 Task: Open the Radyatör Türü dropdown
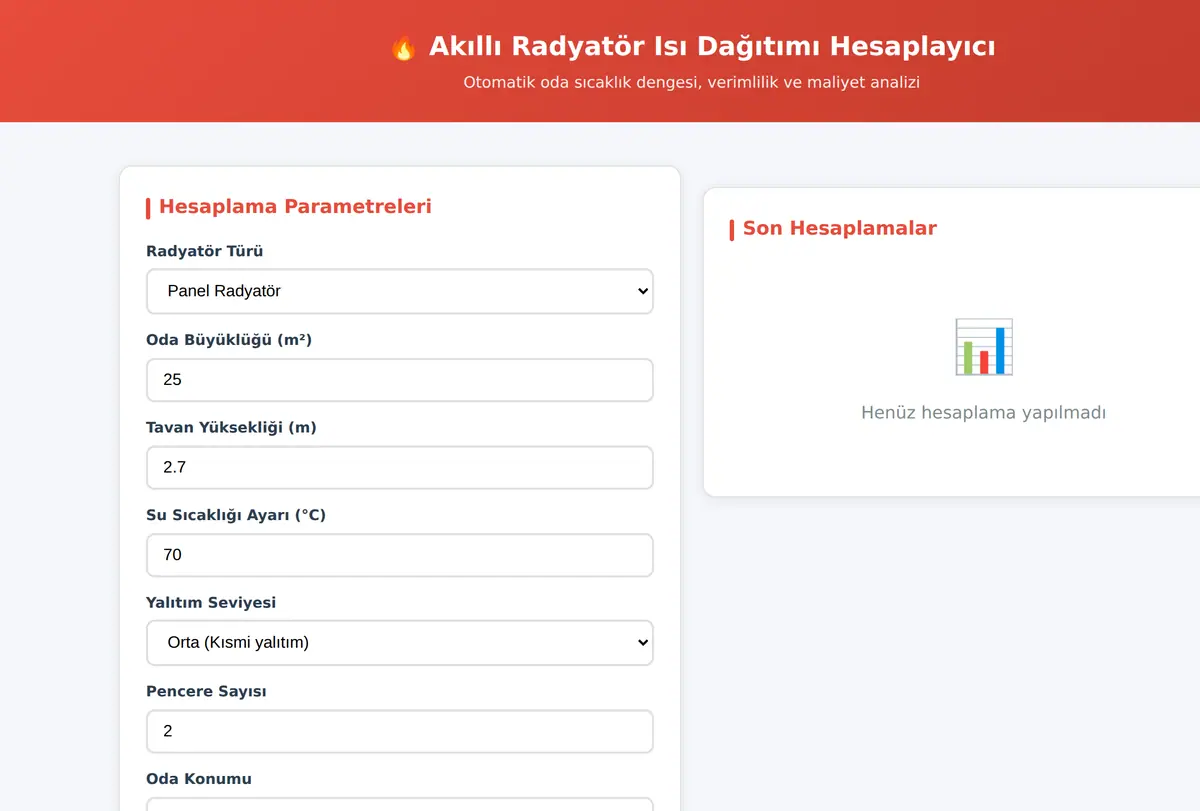pos(400,291)
